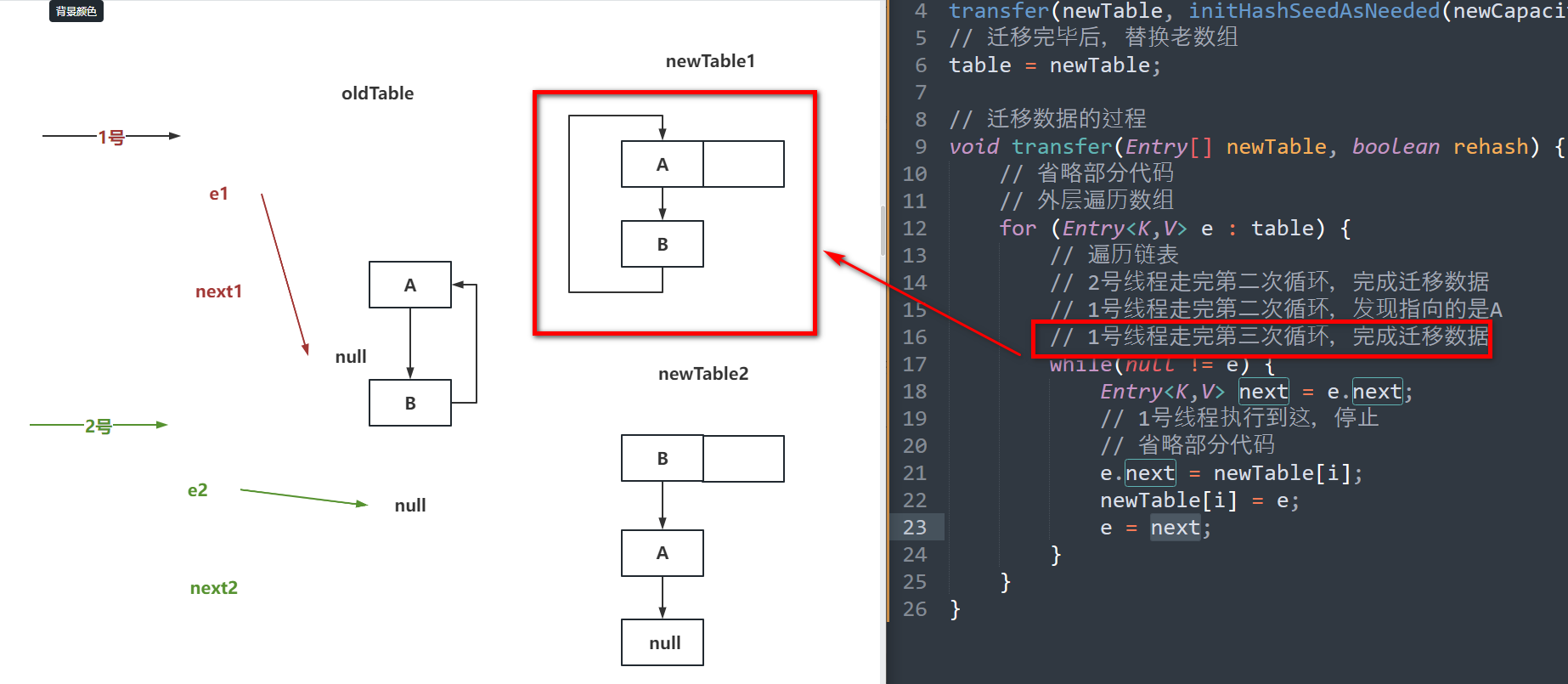Click 'newTable[i] = e;' on line 22
The width and height of the screenshot is (1568, 684).
1199,500
